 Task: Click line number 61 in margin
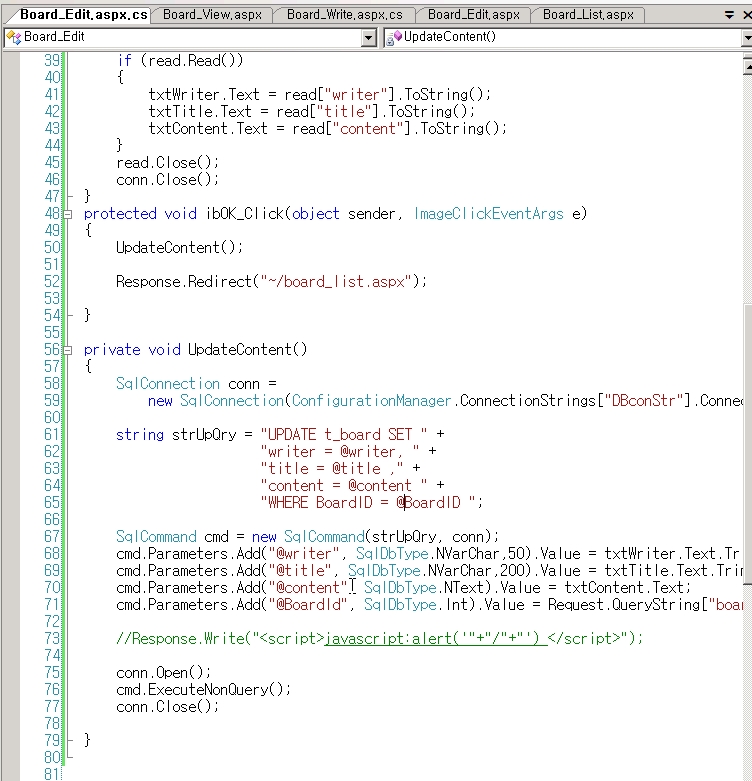click(x=52, y=434)
